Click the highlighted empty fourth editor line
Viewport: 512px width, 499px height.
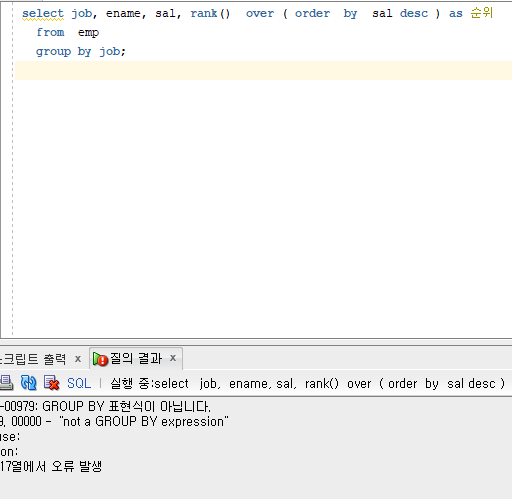[263, 70]
